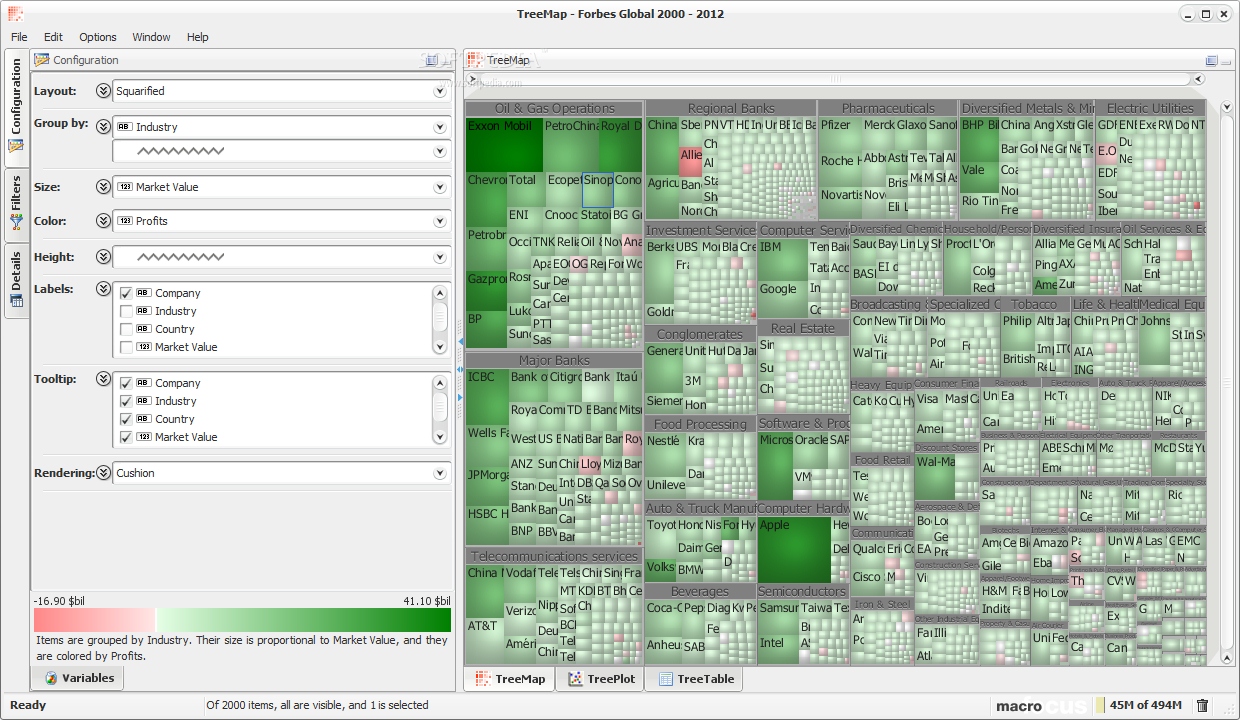Maximize the Configuration panel via restore icon
This screenshot has height=720, width=1240.
(432, 60)
